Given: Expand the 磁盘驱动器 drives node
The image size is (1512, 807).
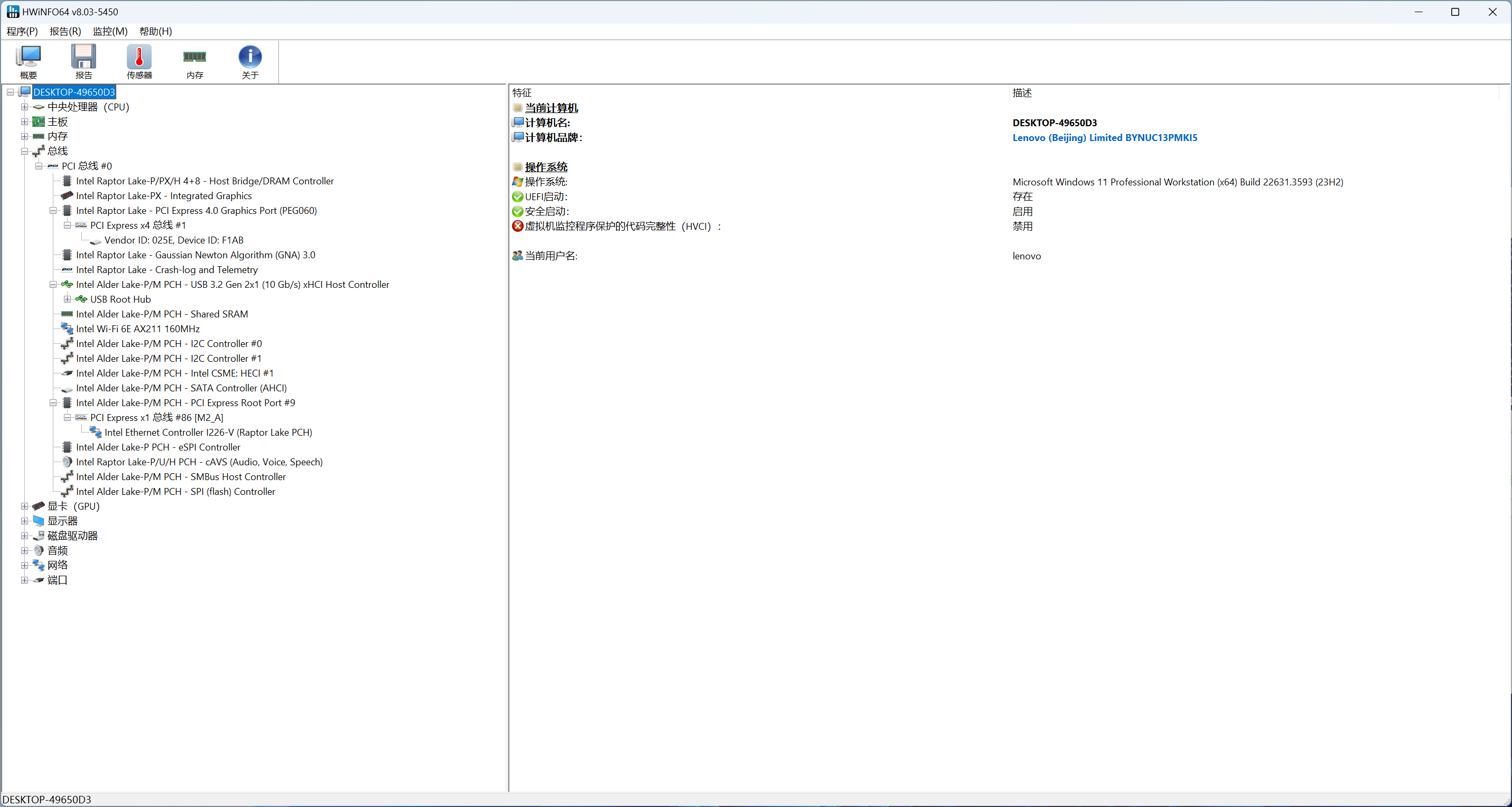Looking at the screenshot, I should [25, 536].
